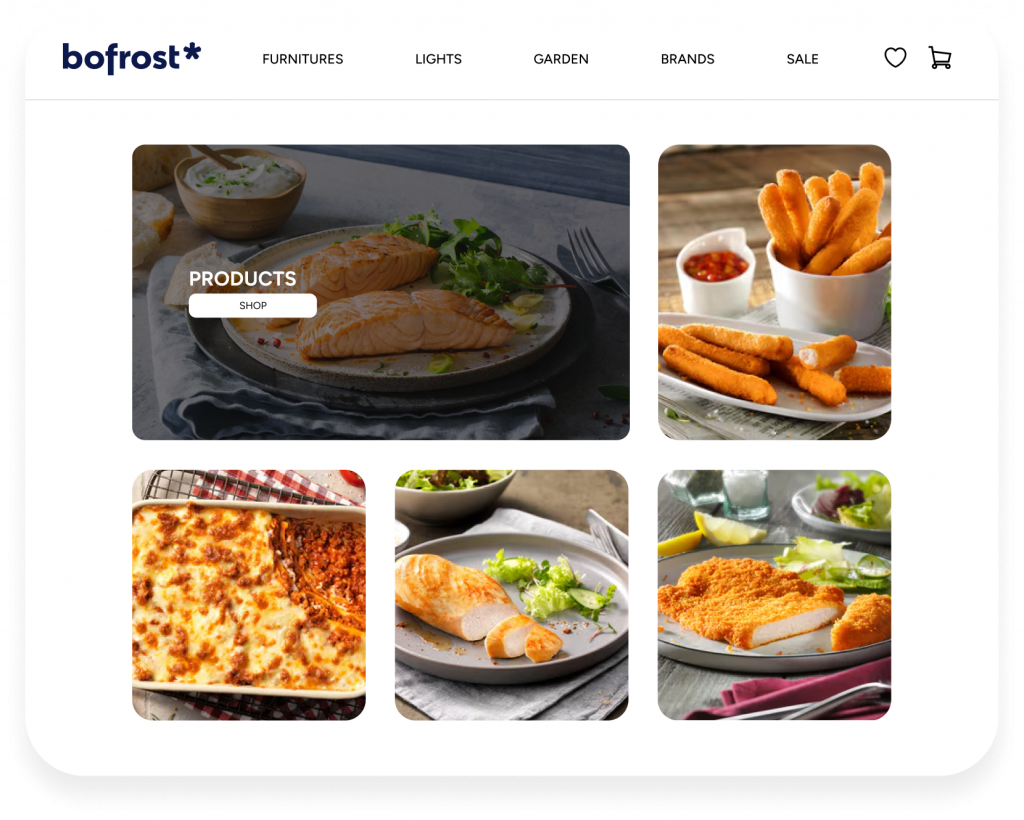This screenshot has width=1024, height=820.
Task: Open the wishlist heart icon
Action: 895,57
